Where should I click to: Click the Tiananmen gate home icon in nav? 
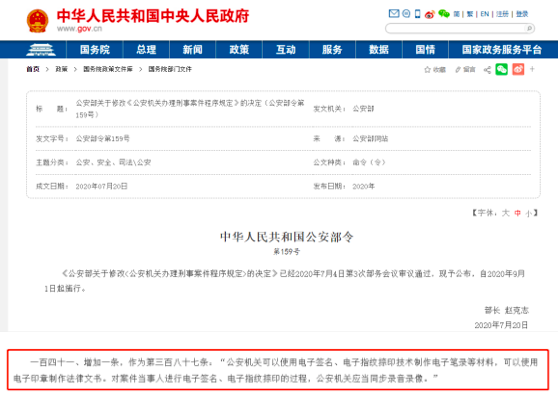pyautogui.click(x=41, y=49)
